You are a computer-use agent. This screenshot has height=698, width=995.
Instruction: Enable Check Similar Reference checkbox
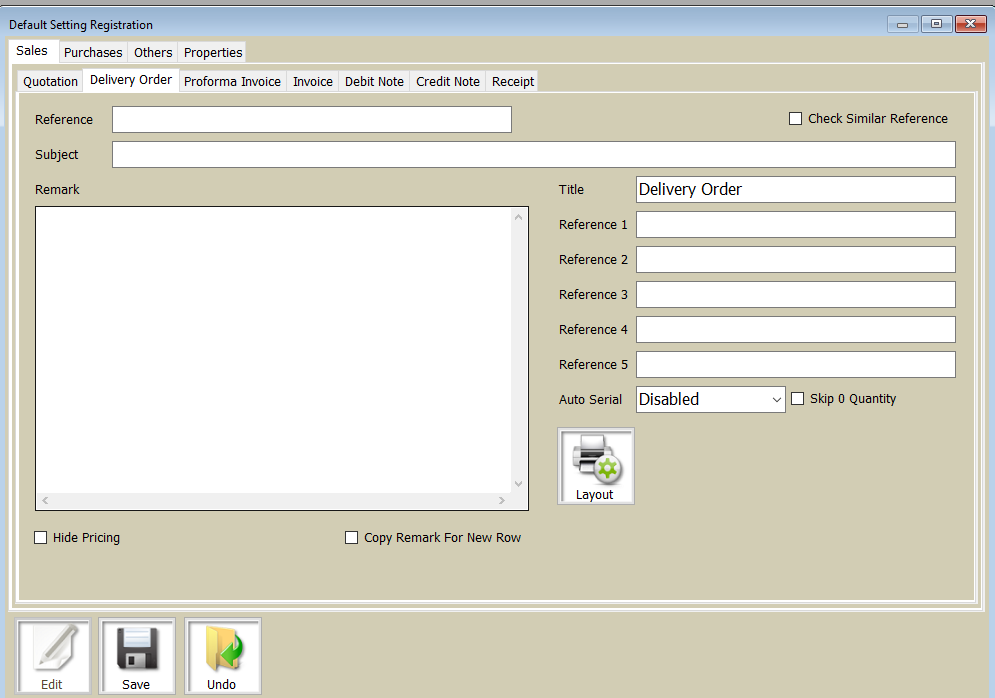click(795, 119)
